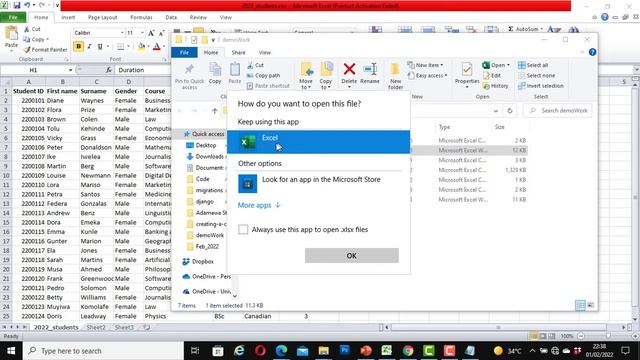Open the Excel AutoSum dropdown arrow
The image size is (640, 360).
coord(541,29)
